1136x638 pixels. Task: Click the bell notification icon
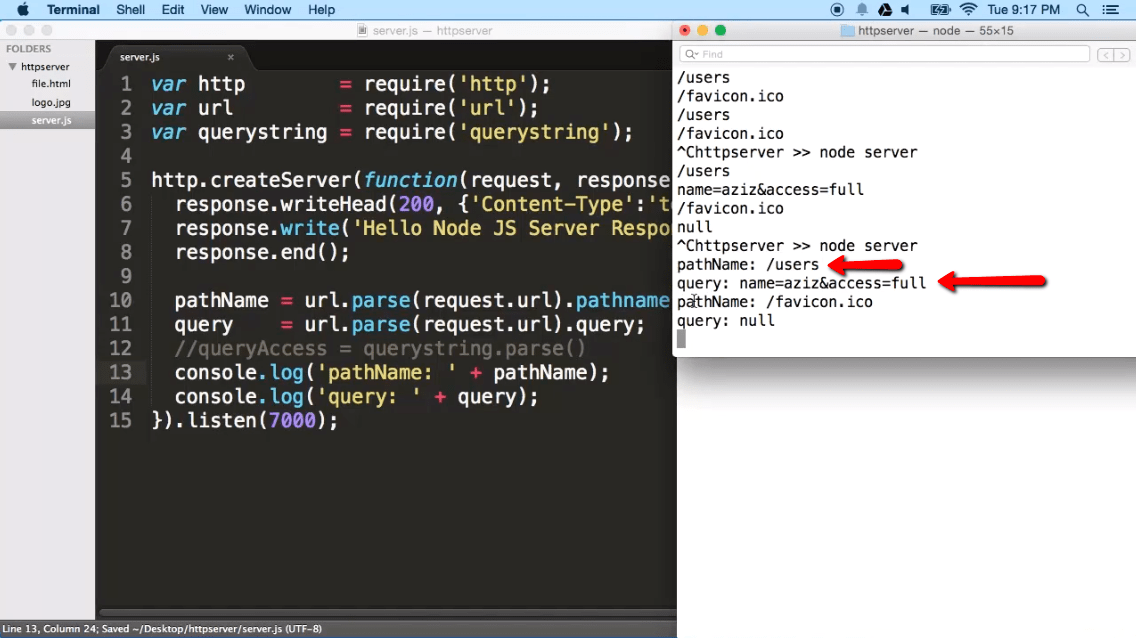point(861,10)
